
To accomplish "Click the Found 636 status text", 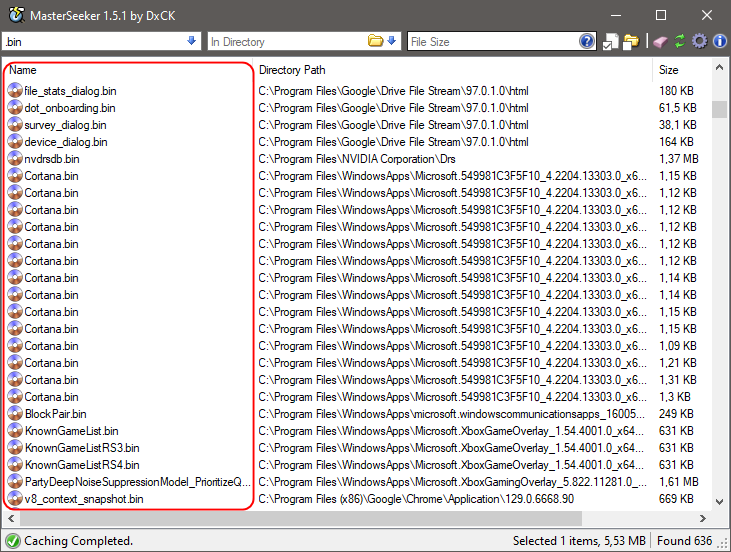I will 684,541.
